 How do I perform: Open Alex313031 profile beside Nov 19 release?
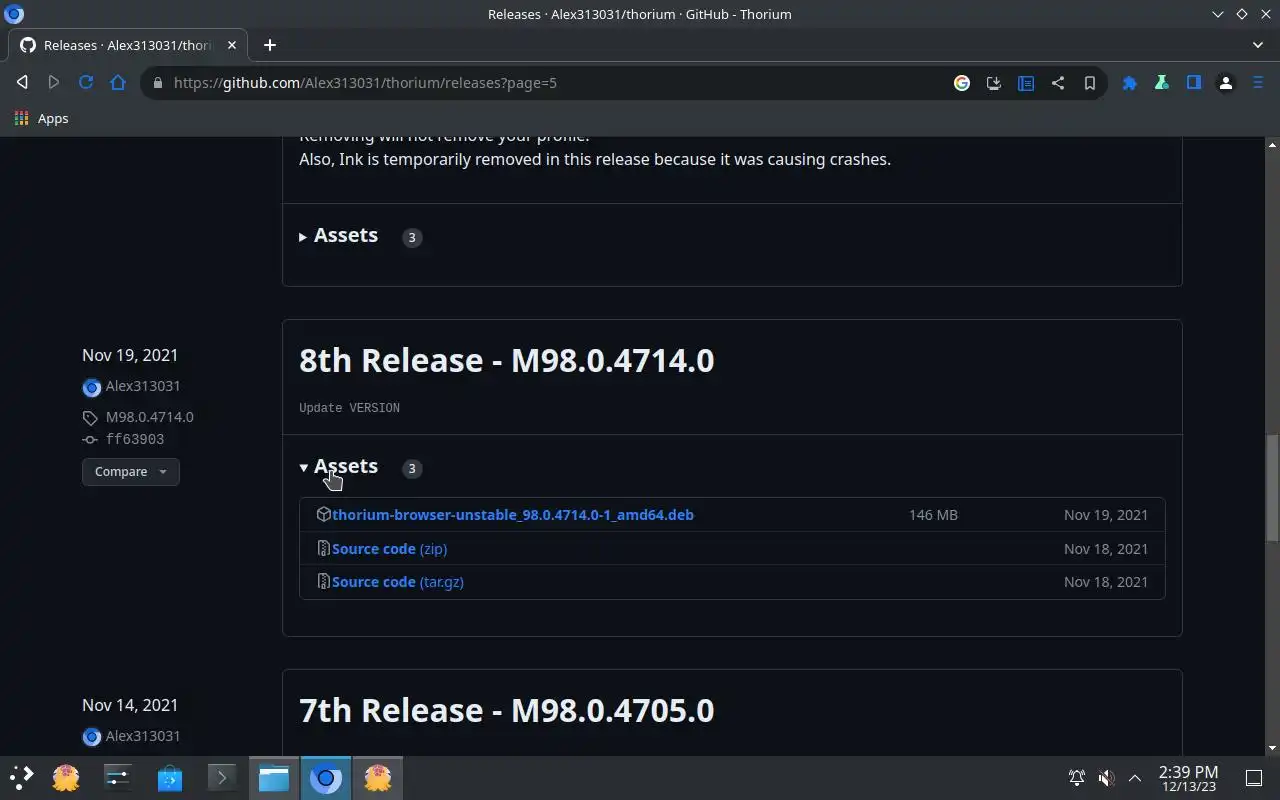point(143,386)
